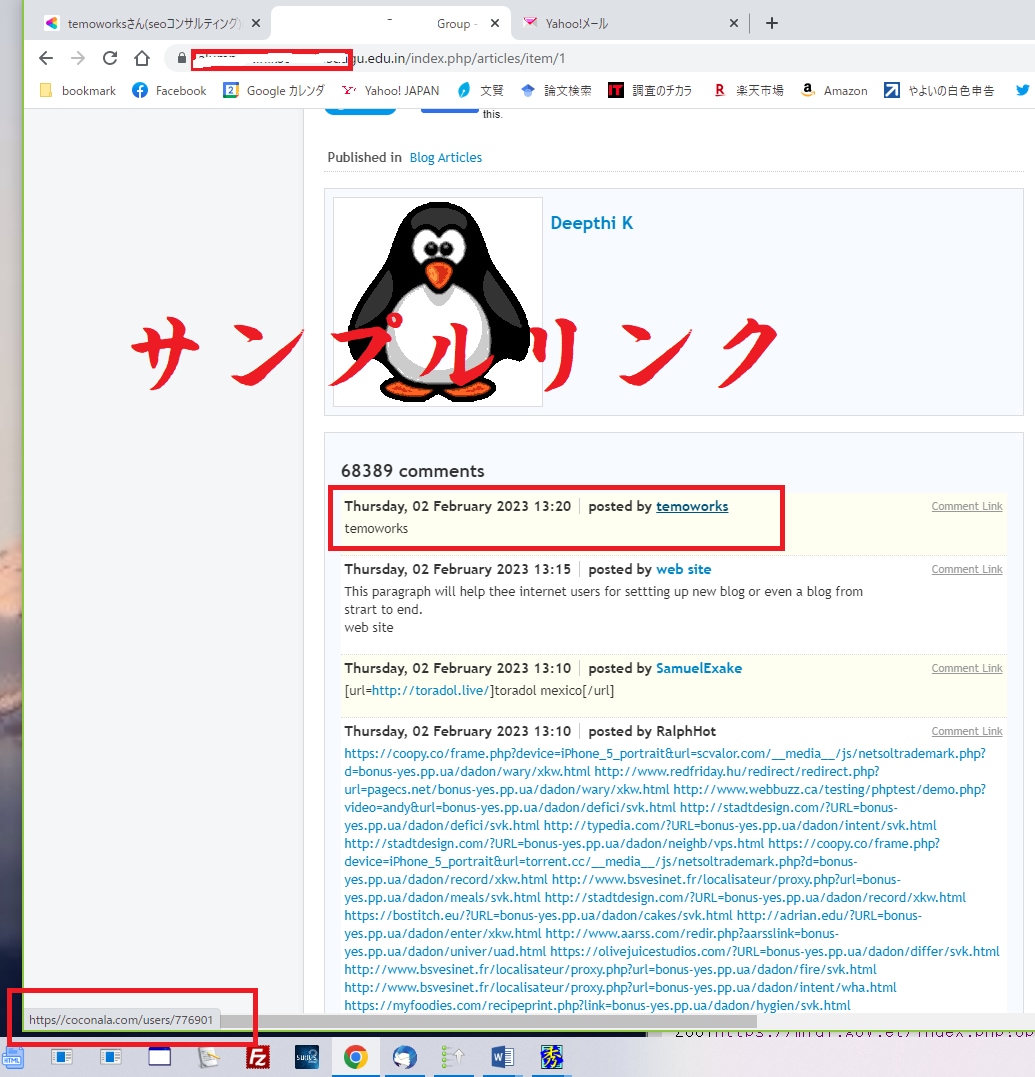Open the 秀丸 editor taskbar icon
Viewport: 1035px width, 1077px height.
coord(551,1058)
